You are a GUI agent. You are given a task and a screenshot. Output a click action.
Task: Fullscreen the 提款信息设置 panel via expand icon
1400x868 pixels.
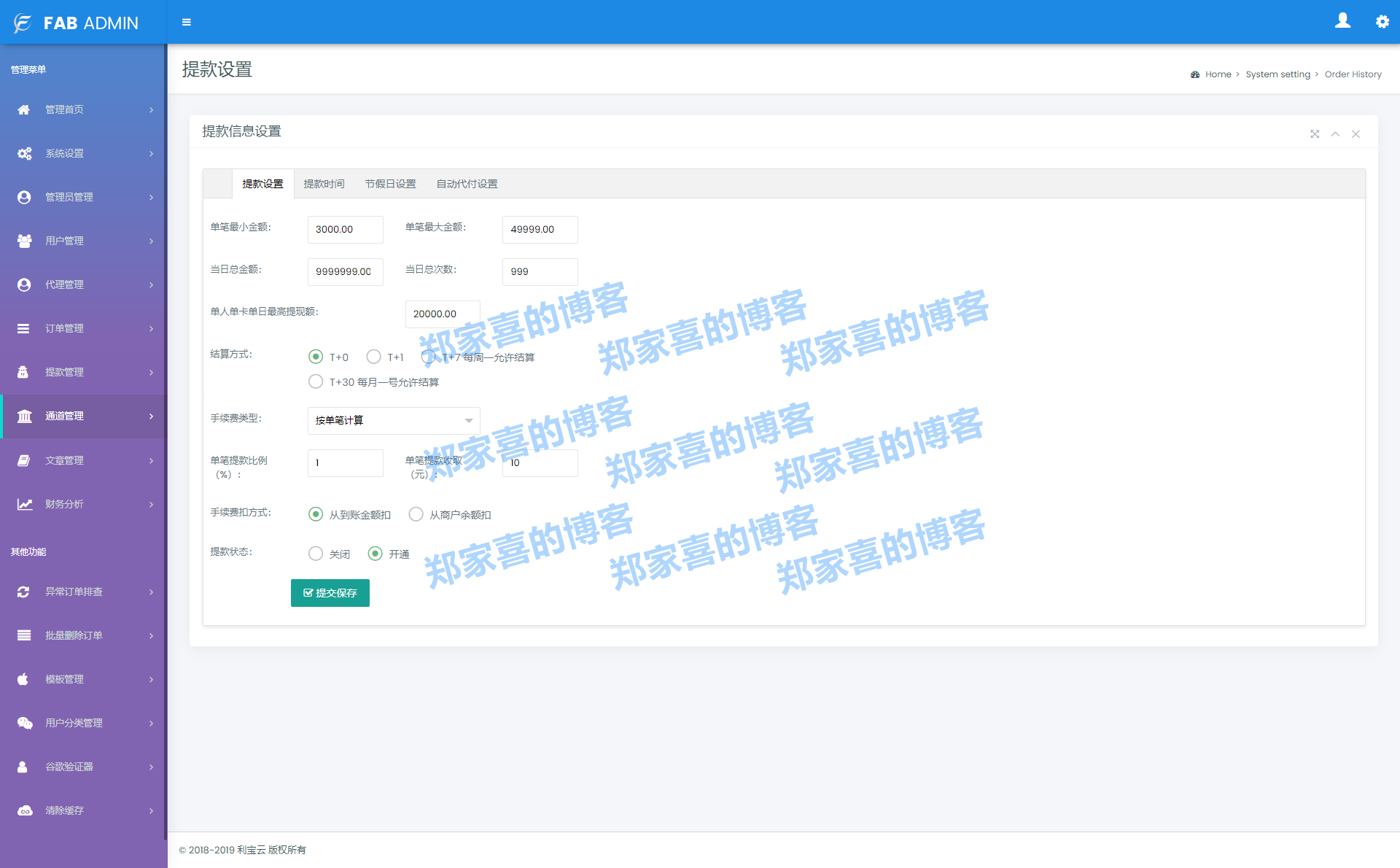coord(1315,133)
